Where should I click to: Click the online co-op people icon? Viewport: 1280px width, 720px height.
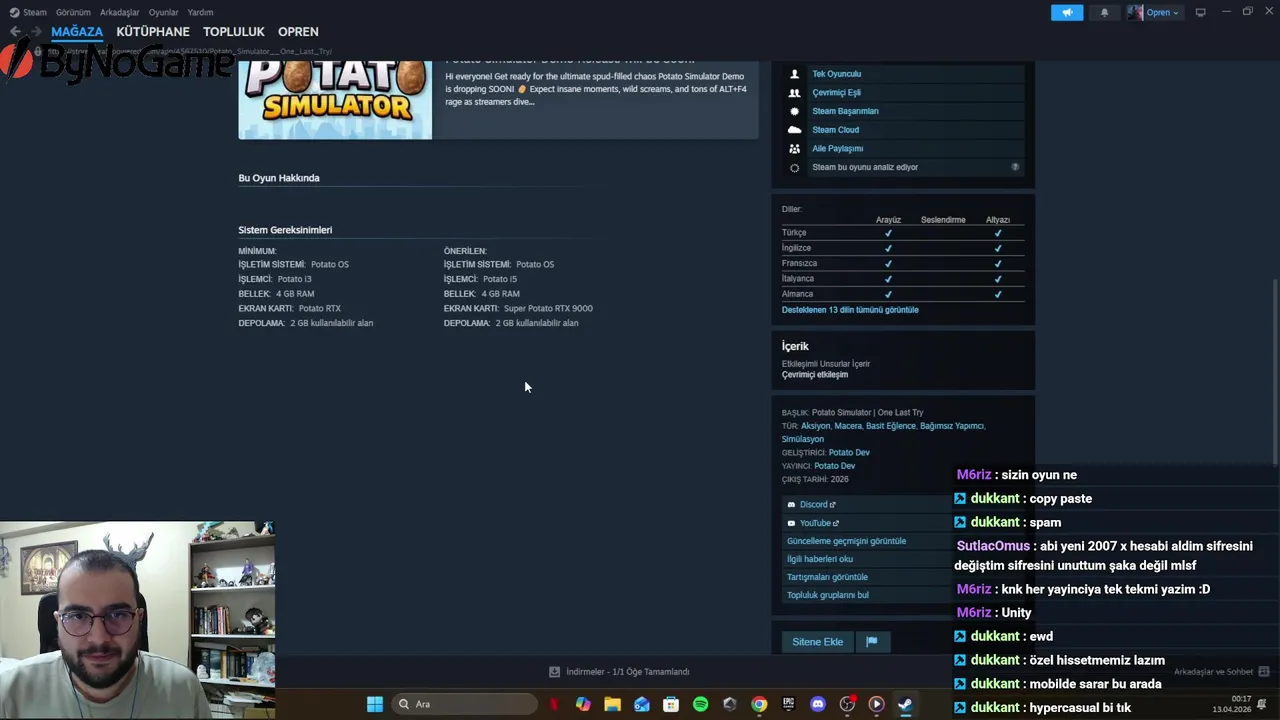point(794,92)
